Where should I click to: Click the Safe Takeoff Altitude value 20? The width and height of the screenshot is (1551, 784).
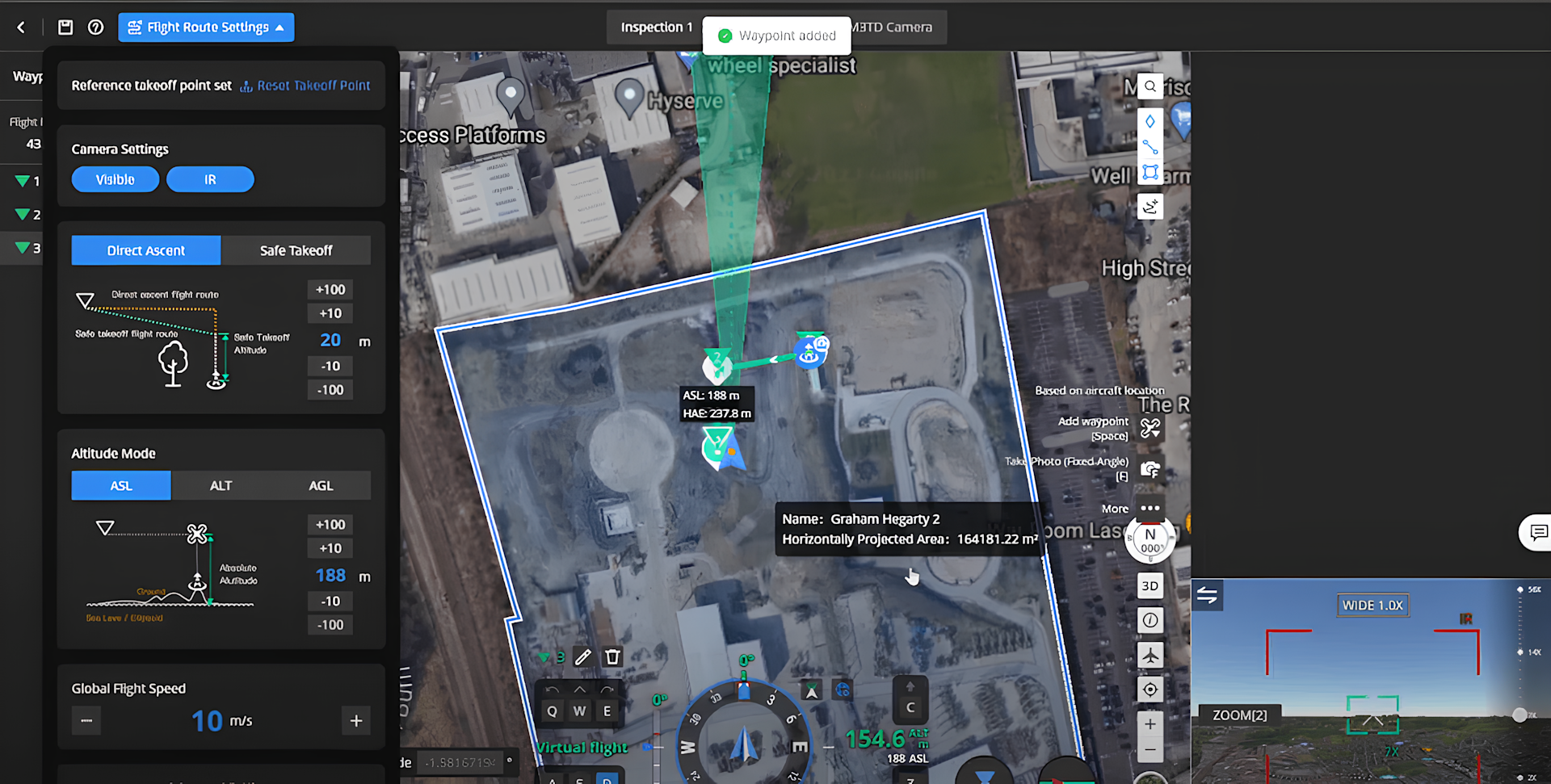coord(330,340)
